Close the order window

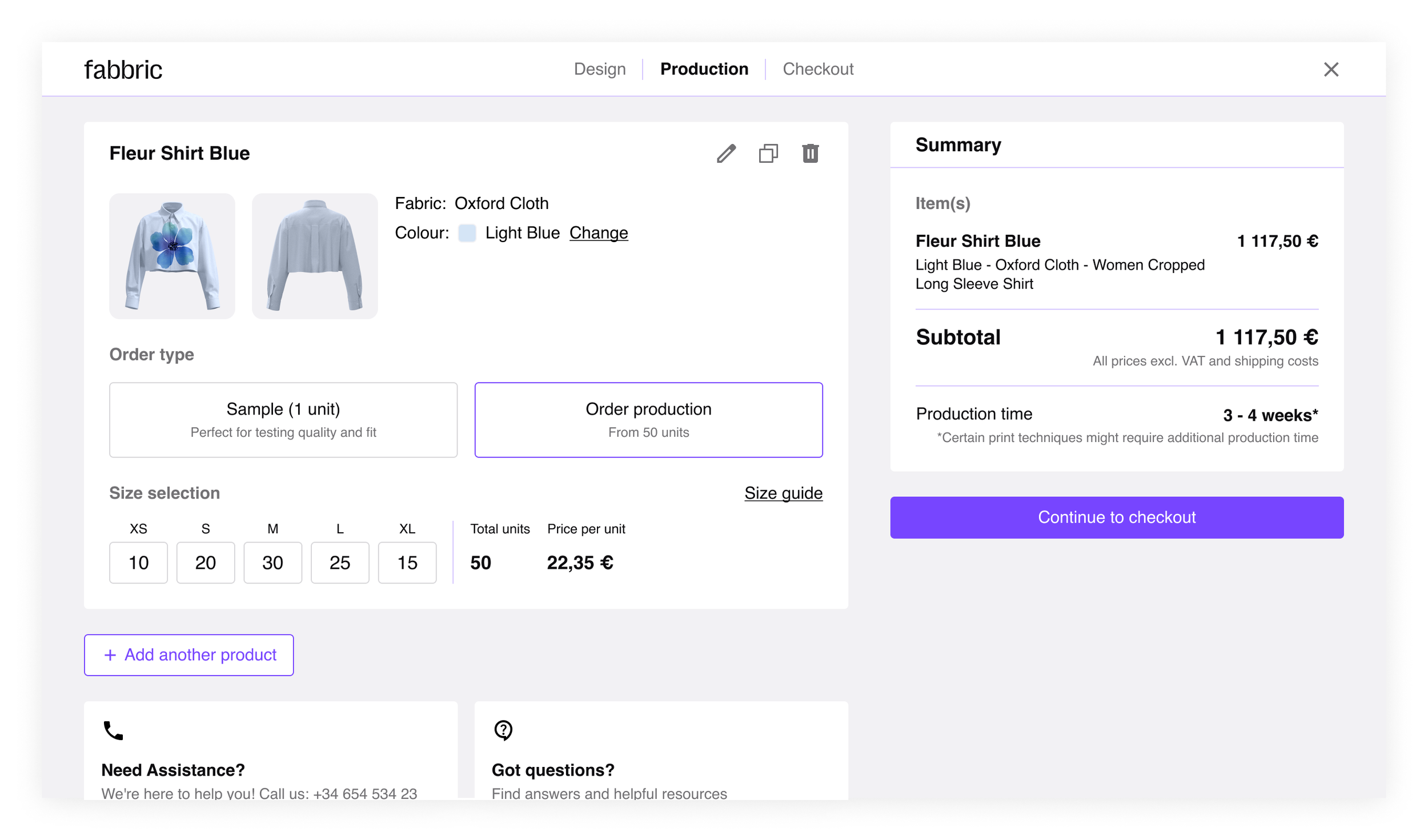[1331, 70]
